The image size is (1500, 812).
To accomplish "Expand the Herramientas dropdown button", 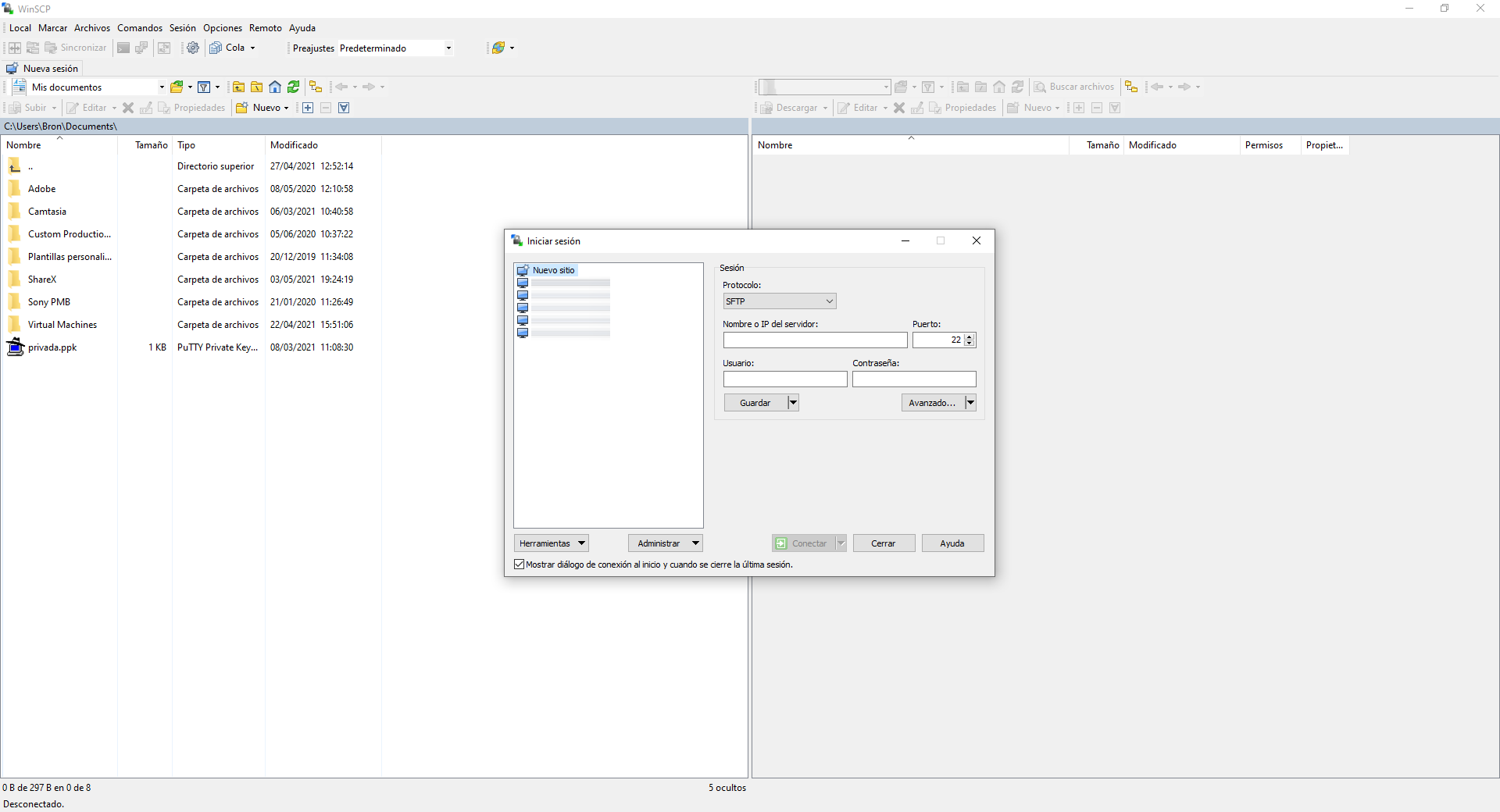I will tap(551, 543).
